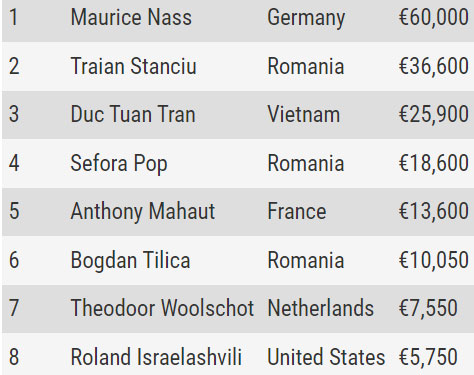Viewport: 474px width, 375px height.
Task: Click the France country cell
Action: point(297,211)
